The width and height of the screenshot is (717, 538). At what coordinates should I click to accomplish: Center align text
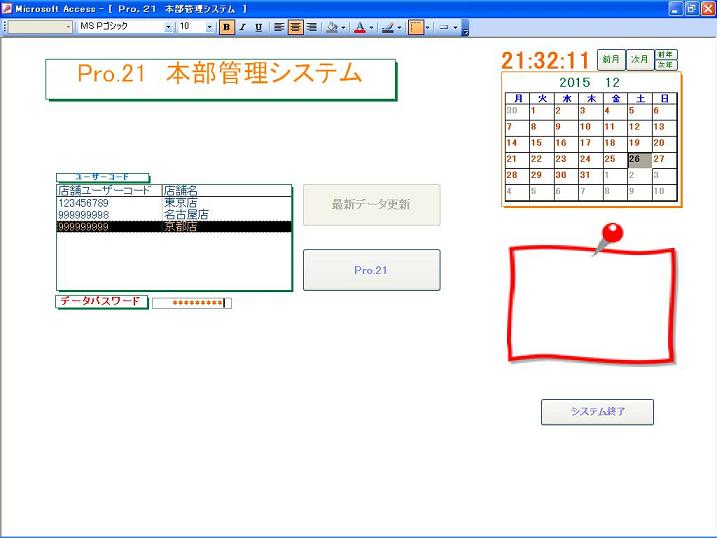point(295,27)
